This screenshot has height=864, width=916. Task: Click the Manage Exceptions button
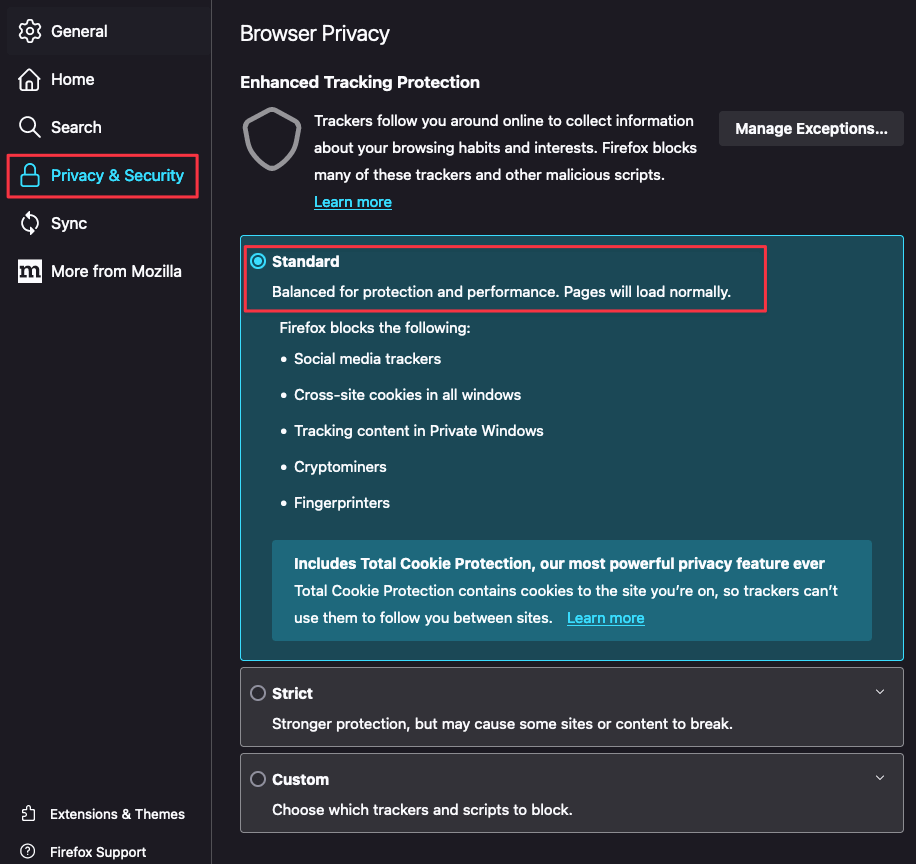(x=811, y=128)
